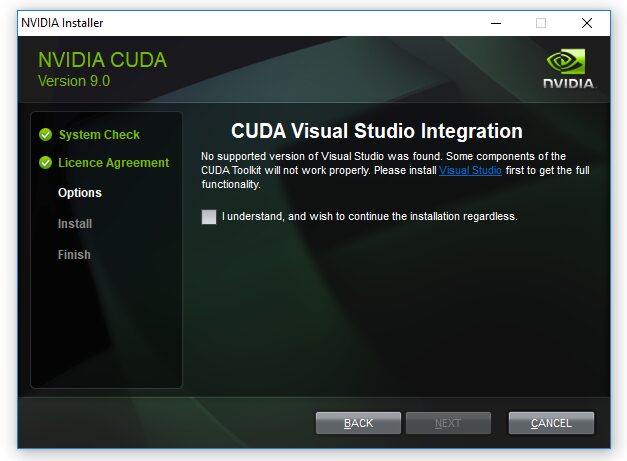Screen dimensions: 627x461
Task: Select the Options step
Action: 80,193
